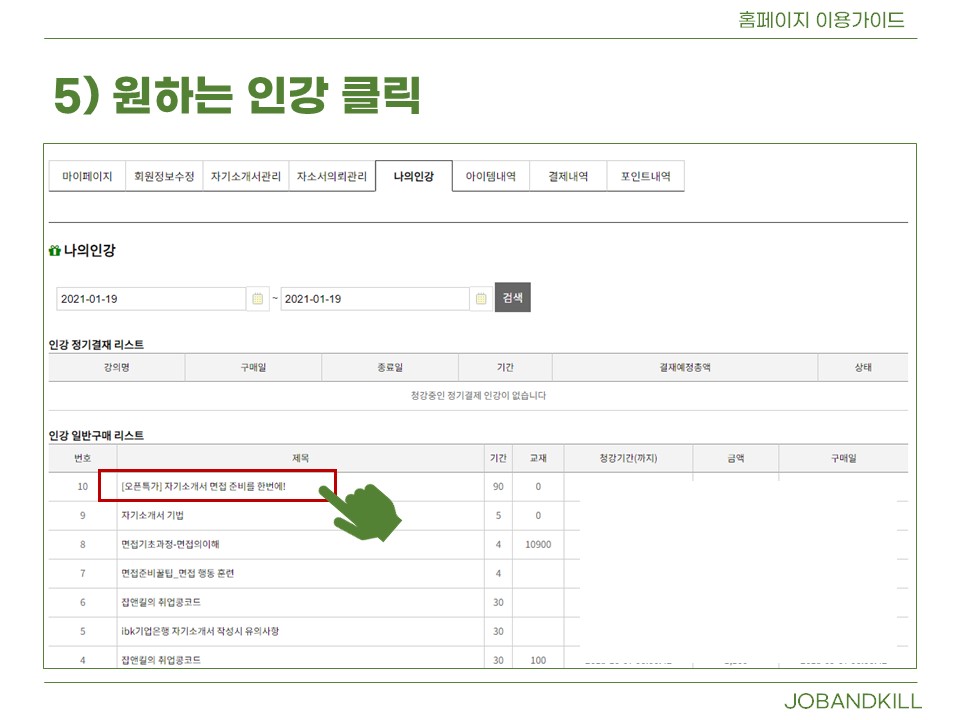Open the ibk기업은행 자기소개서 작성시 유의사항 lecture
Viewport: 960px width, 720px height.
(x=200, y=632)
